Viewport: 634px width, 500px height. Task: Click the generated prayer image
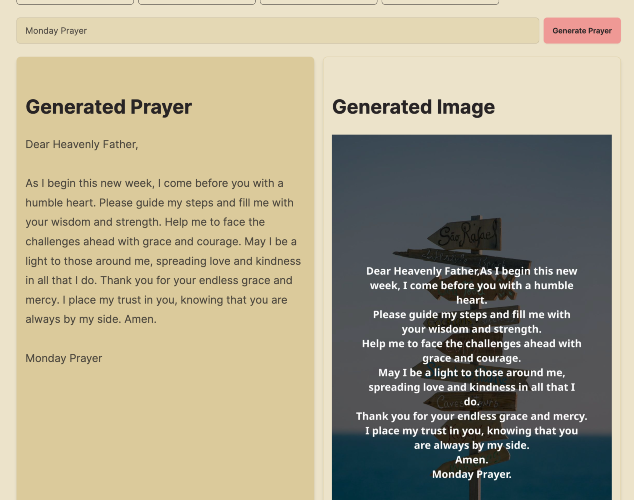tap(471, 317)
